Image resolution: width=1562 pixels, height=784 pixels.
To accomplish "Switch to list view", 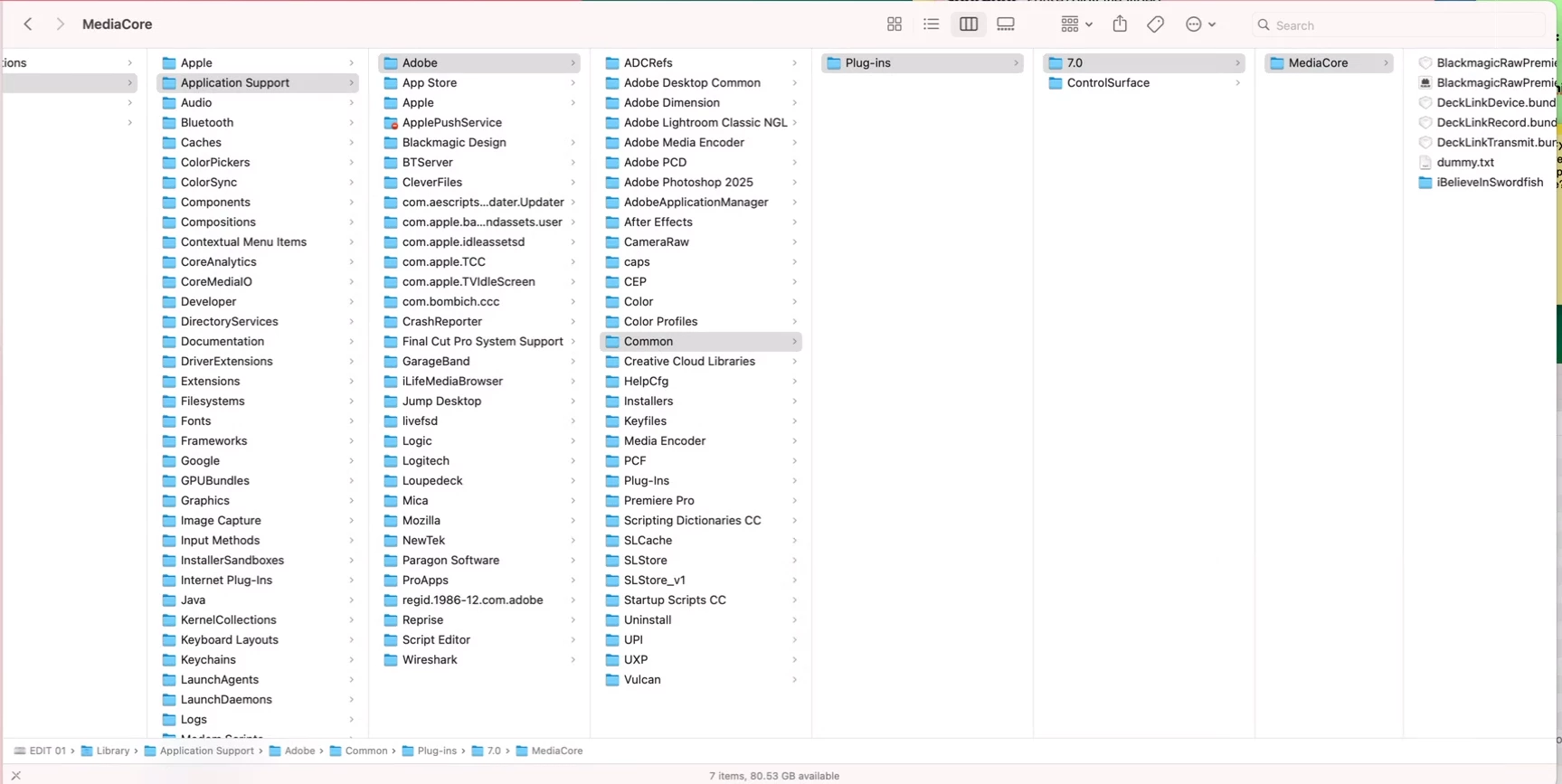I will (x=932, y=24).
